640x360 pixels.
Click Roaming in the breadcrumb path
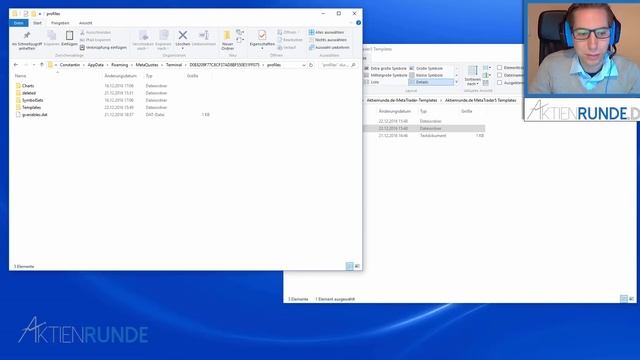120,65
